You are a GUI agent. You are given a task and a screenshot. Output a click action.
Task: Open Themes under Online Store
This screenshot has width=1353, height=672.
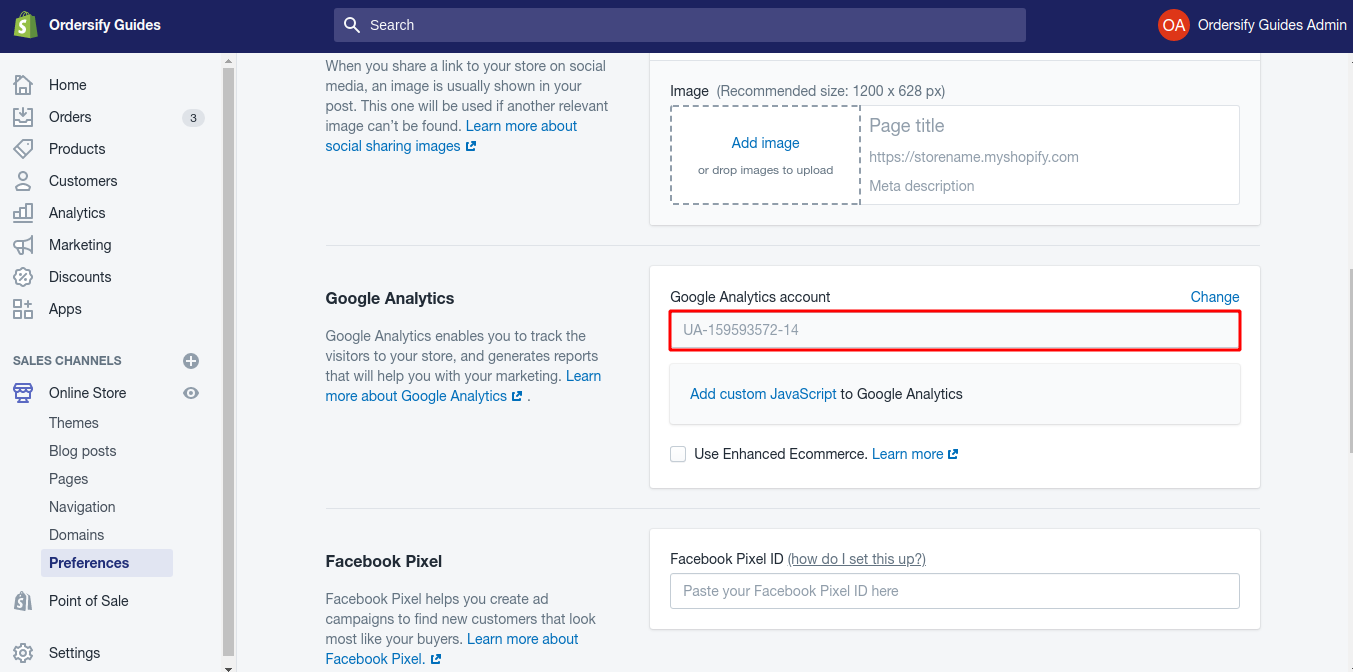[x=74, y=423]
